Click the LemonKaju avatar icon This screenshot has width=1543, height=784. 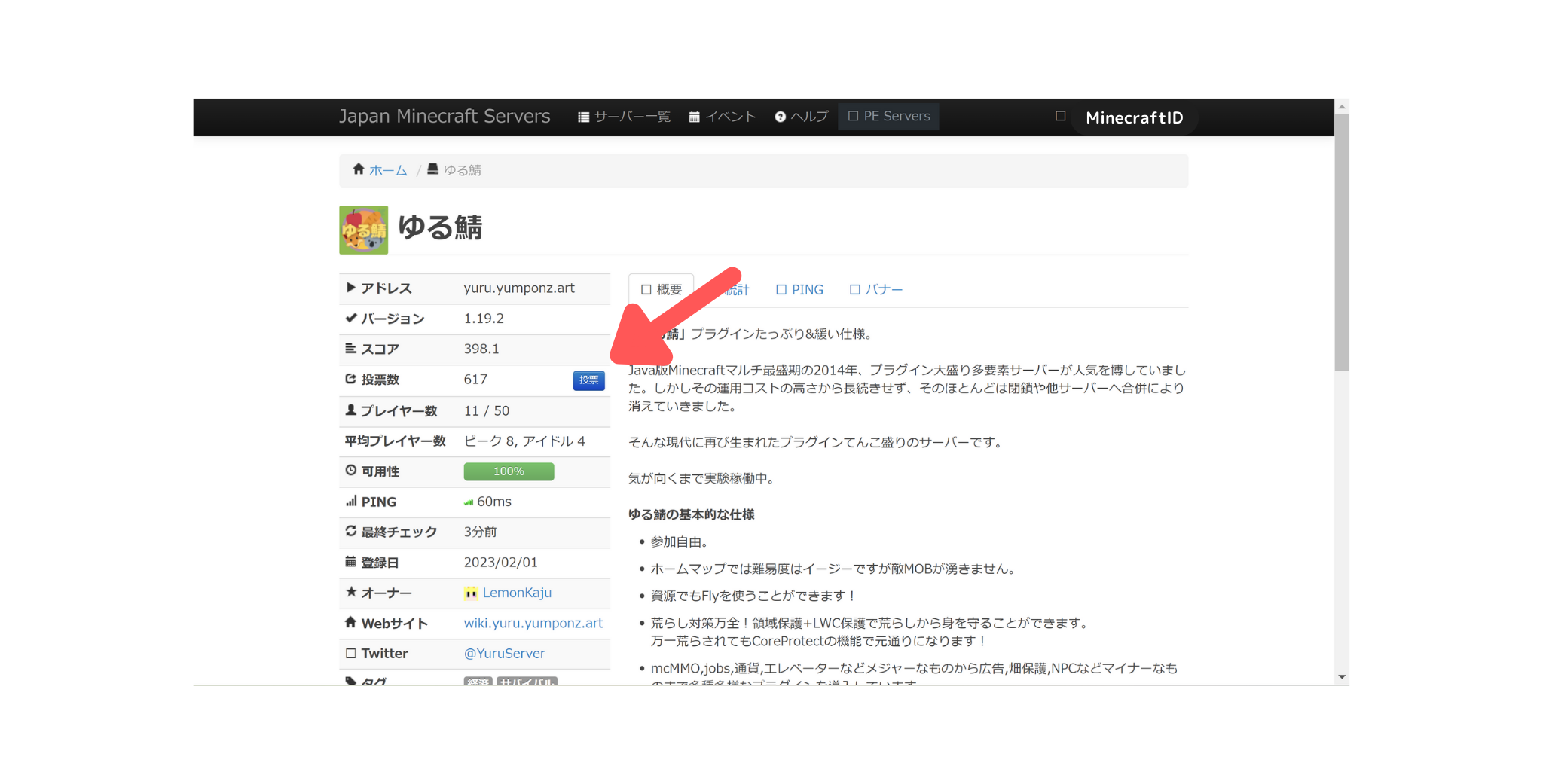[471, 593]
